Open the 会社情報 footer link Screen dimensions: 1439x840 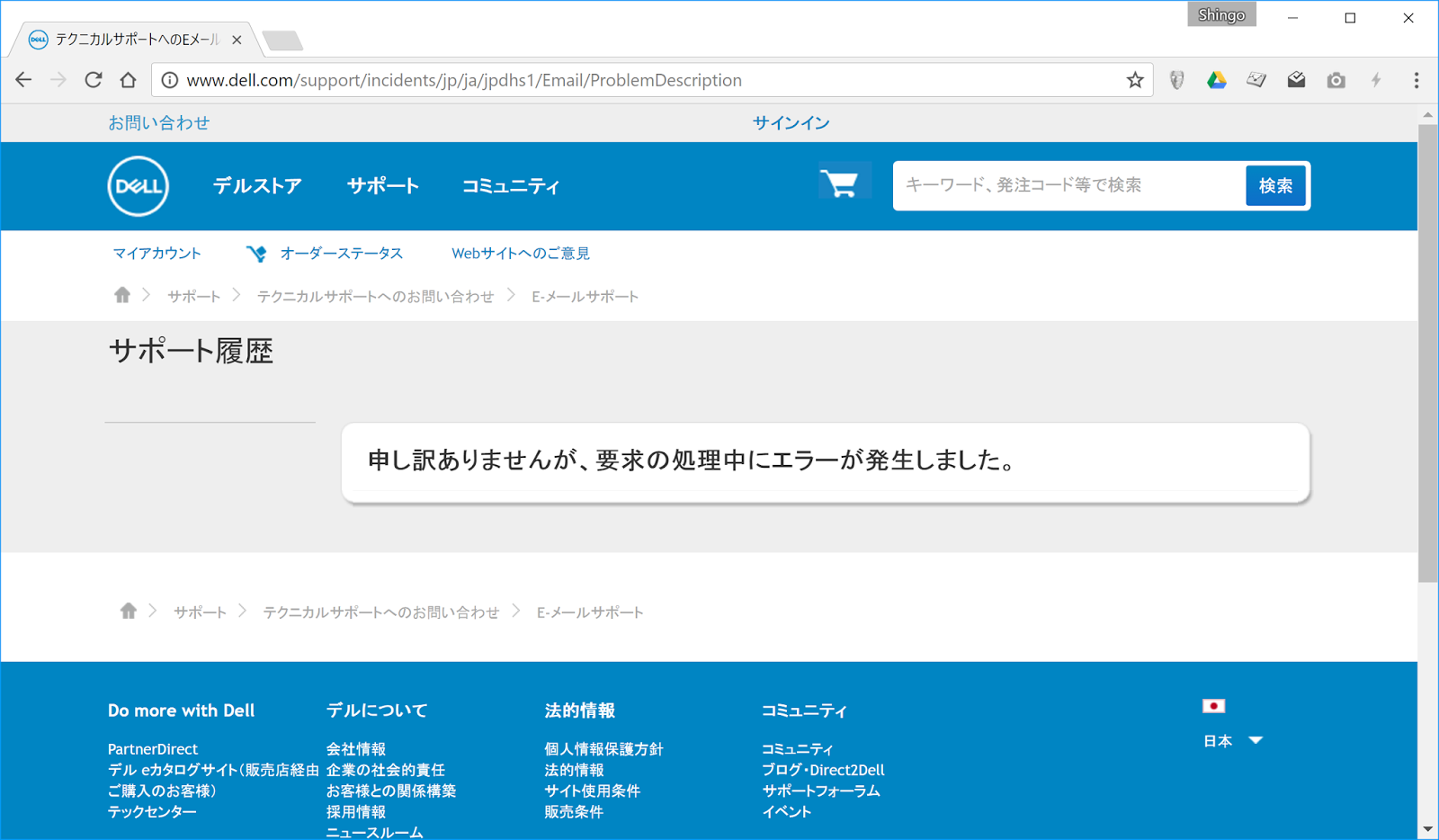(356, 749)
